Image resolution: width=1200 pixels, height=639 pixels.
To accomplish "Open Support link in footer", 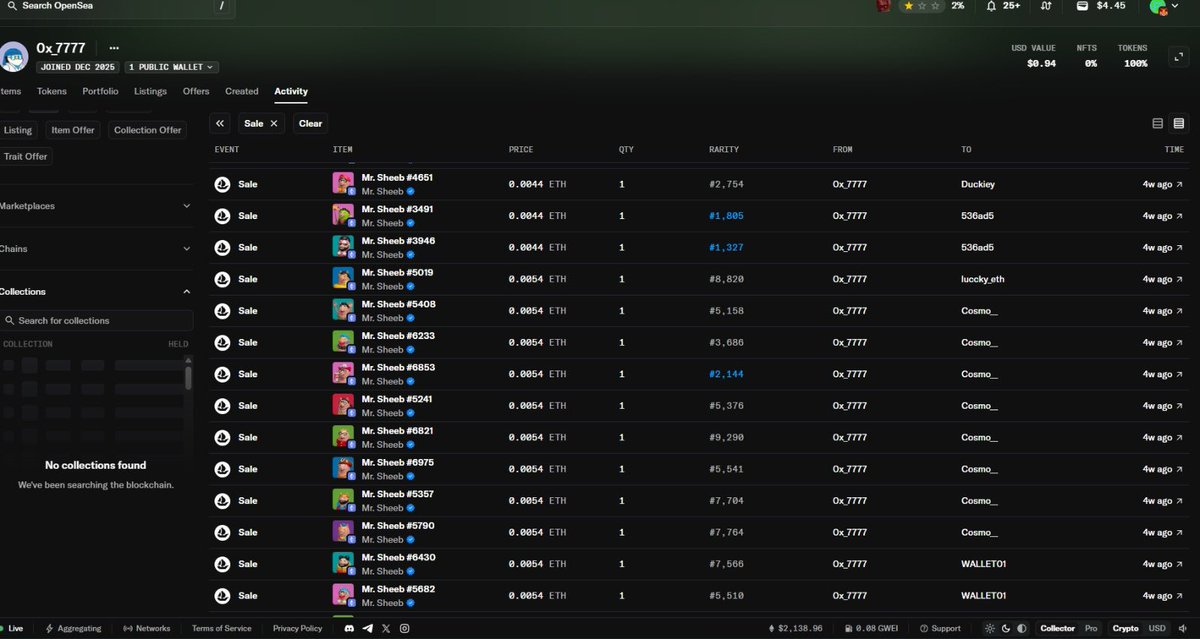I will point(940,628).
